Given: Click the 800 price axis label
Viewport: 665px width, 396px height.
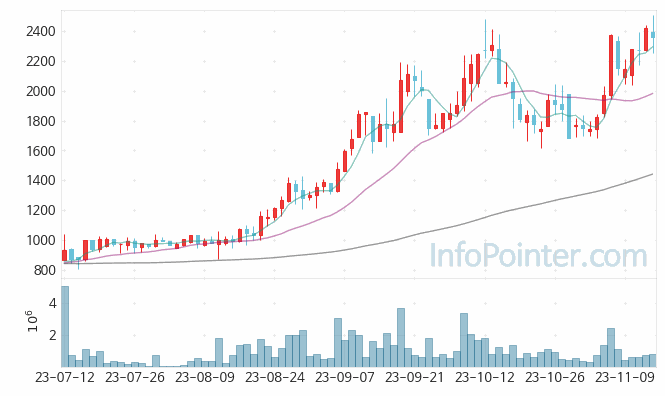Looking at the screenshot, I should tap(45, 270).
